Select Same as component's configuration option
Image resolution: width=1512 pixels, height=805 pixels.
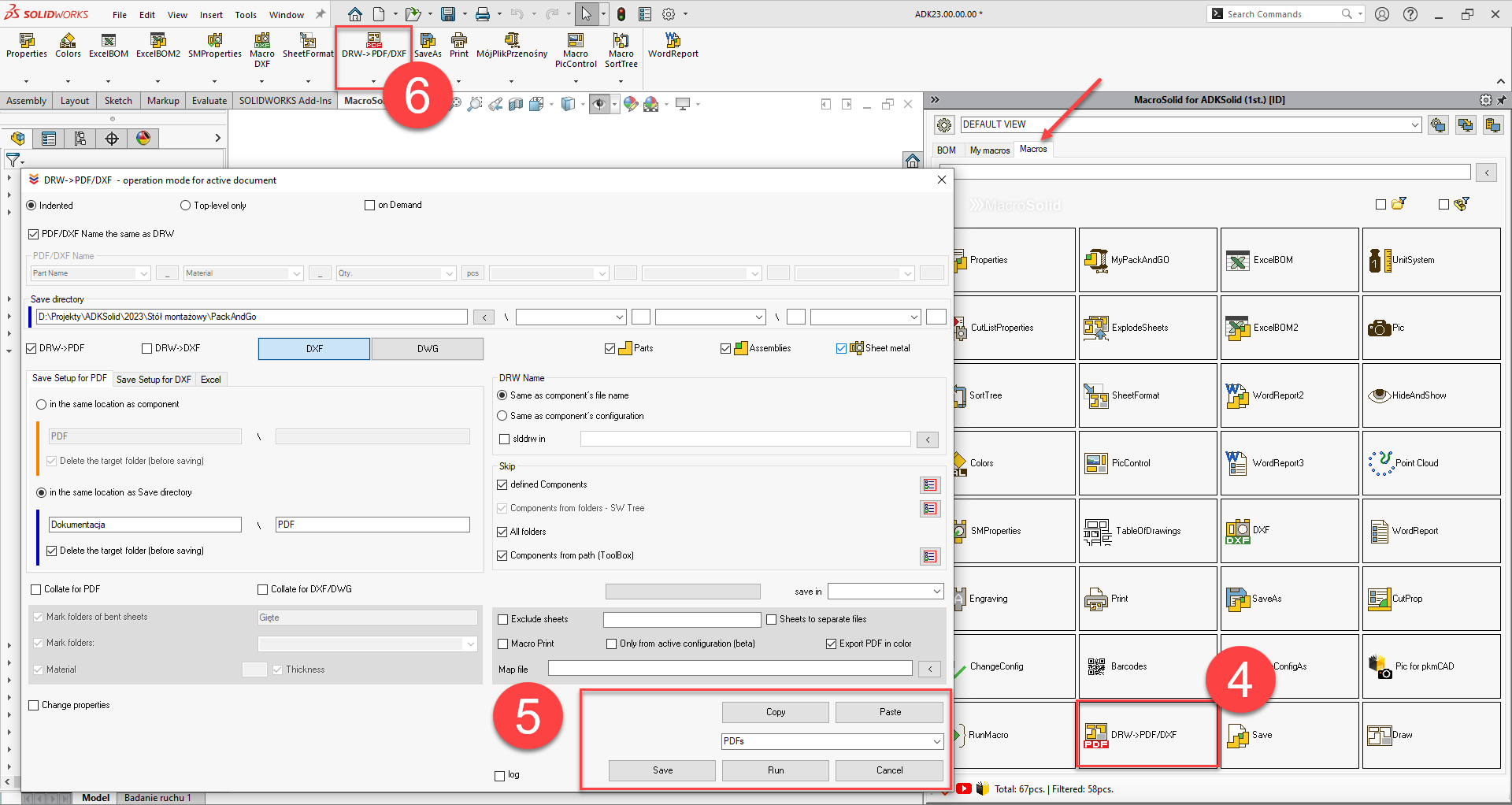pos(502,416)
